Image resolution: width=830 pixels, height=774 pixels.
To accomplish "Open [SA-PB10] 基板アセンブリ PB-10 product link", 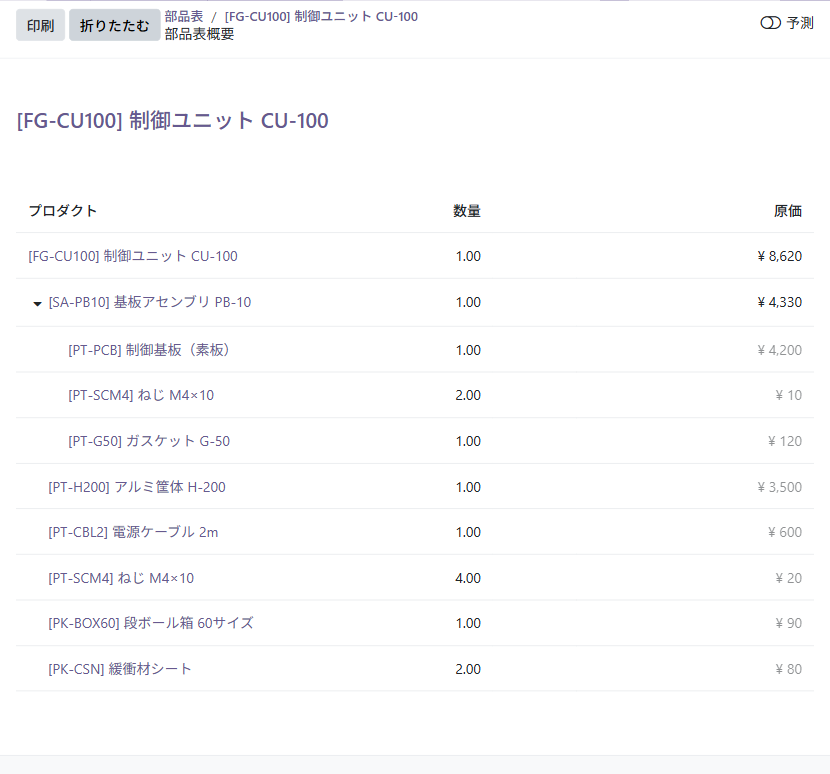I will (150, 302).
